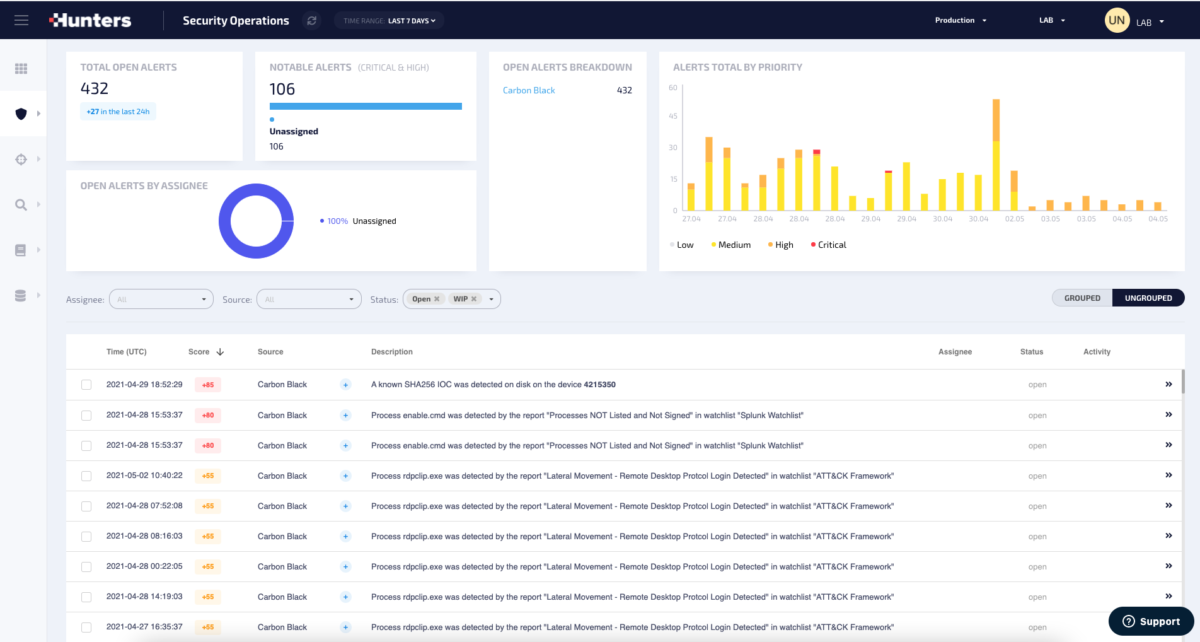
Task: Select the shield Security Operations sidebar icon
Action: (22, 113)
